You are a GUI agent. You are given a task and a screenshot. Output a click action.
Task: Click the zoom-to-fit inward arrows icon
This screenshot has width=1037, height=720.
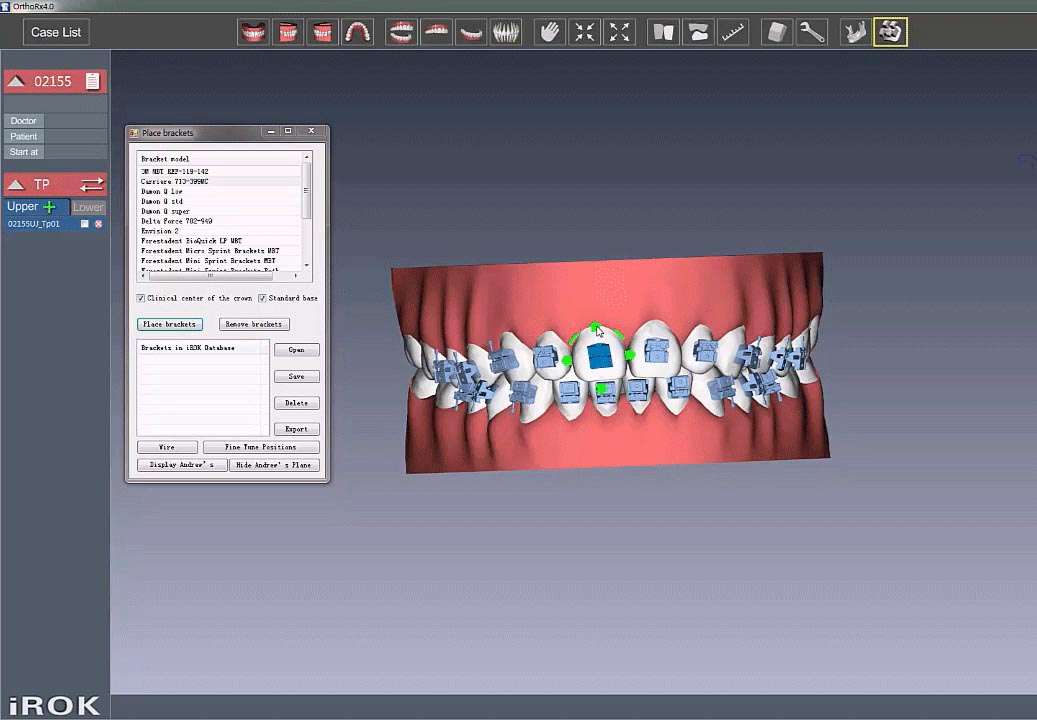click(584, 32)
